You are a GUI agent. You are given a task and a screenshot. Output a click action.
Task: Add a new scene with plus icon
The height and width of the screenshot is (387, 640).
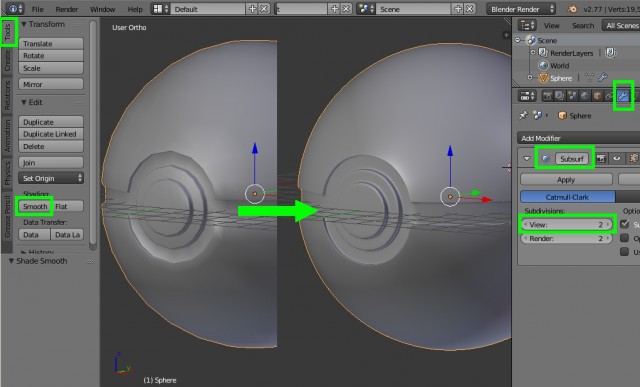pos(458,9)
